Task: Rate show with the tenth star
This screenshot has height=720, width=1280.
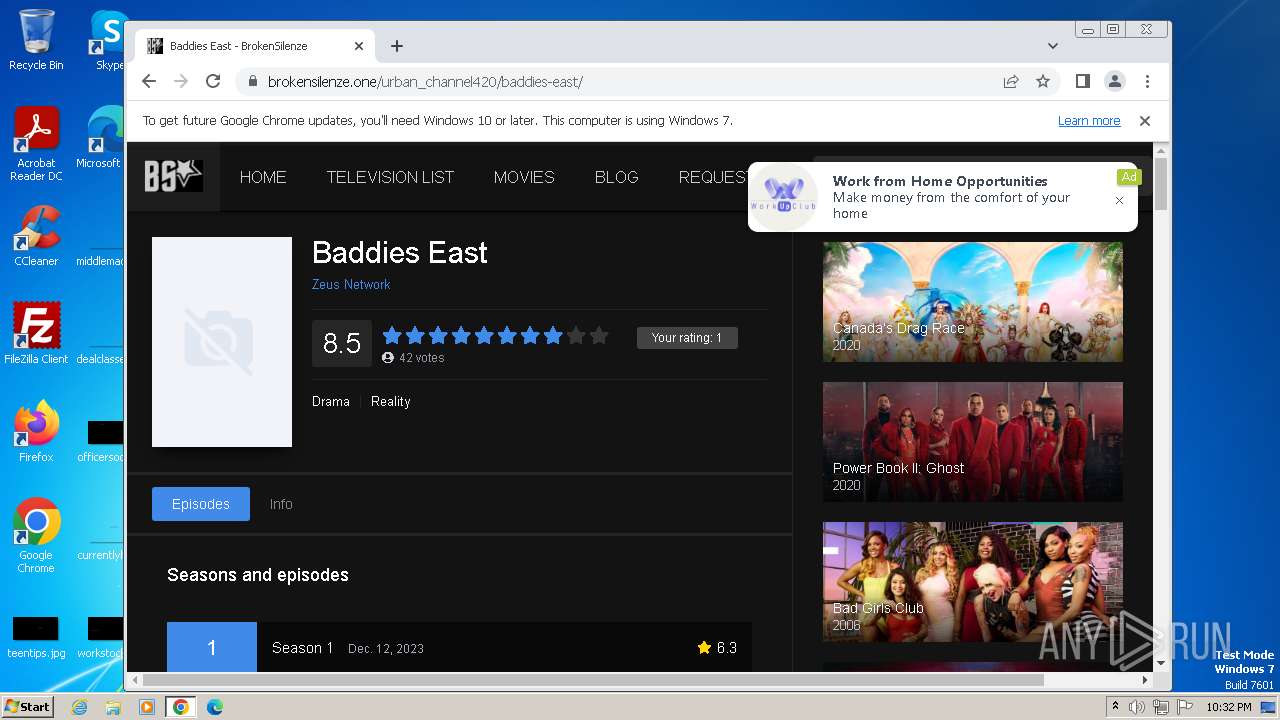Action: pyautogui.click(x=599, y=336)
